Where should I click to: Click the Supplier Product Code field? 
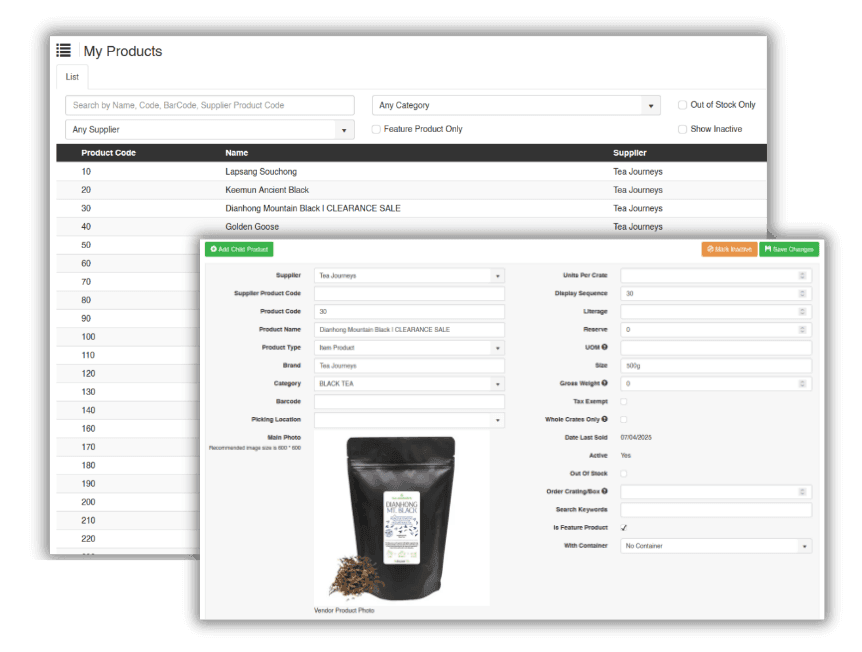click(409, 294)
